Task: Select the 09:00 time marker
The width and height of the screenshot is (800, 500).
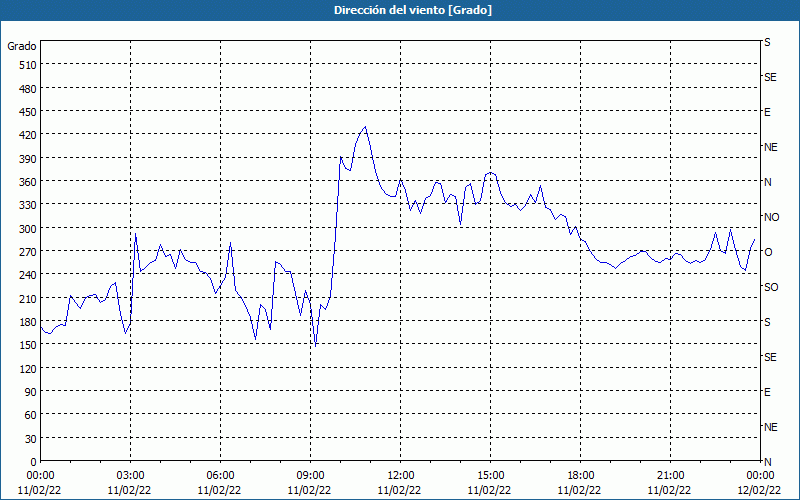Action: pos(310,475)
